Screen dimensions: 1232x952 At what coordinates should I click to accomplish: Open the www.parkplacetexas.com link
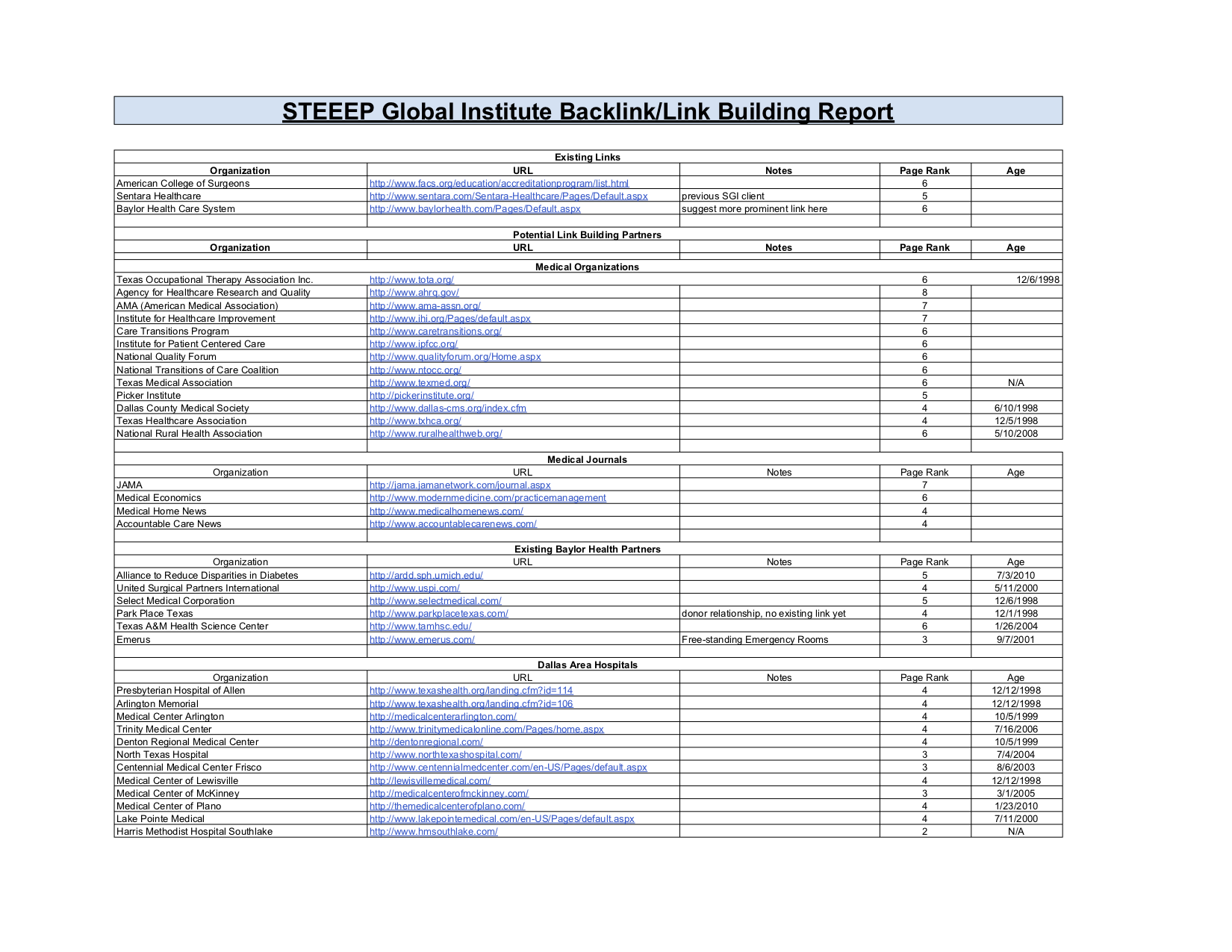click(439, 613)
